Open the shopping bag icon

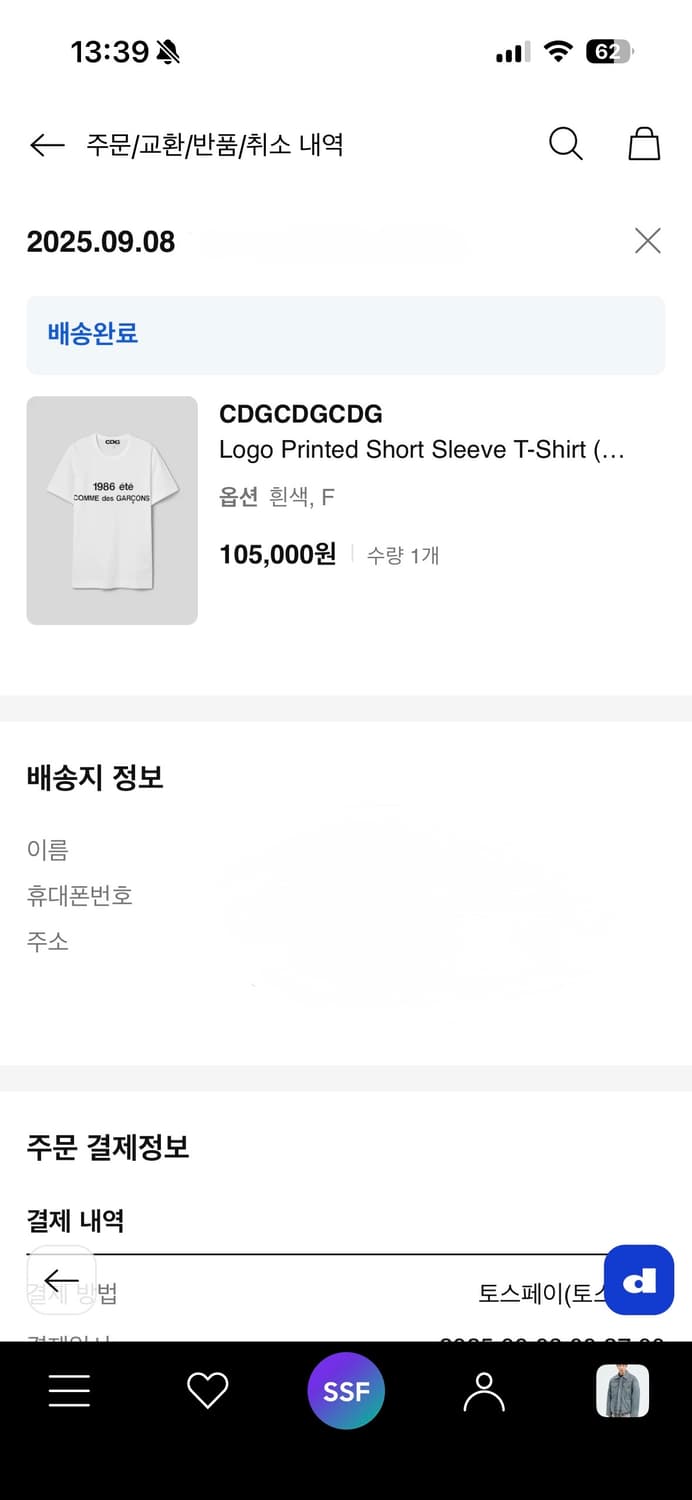click(x=644, y=143)
